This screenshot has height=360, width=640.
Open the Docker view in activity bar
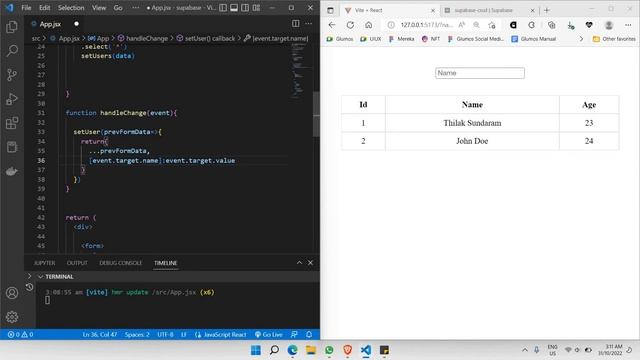click(x=12, y=171)
